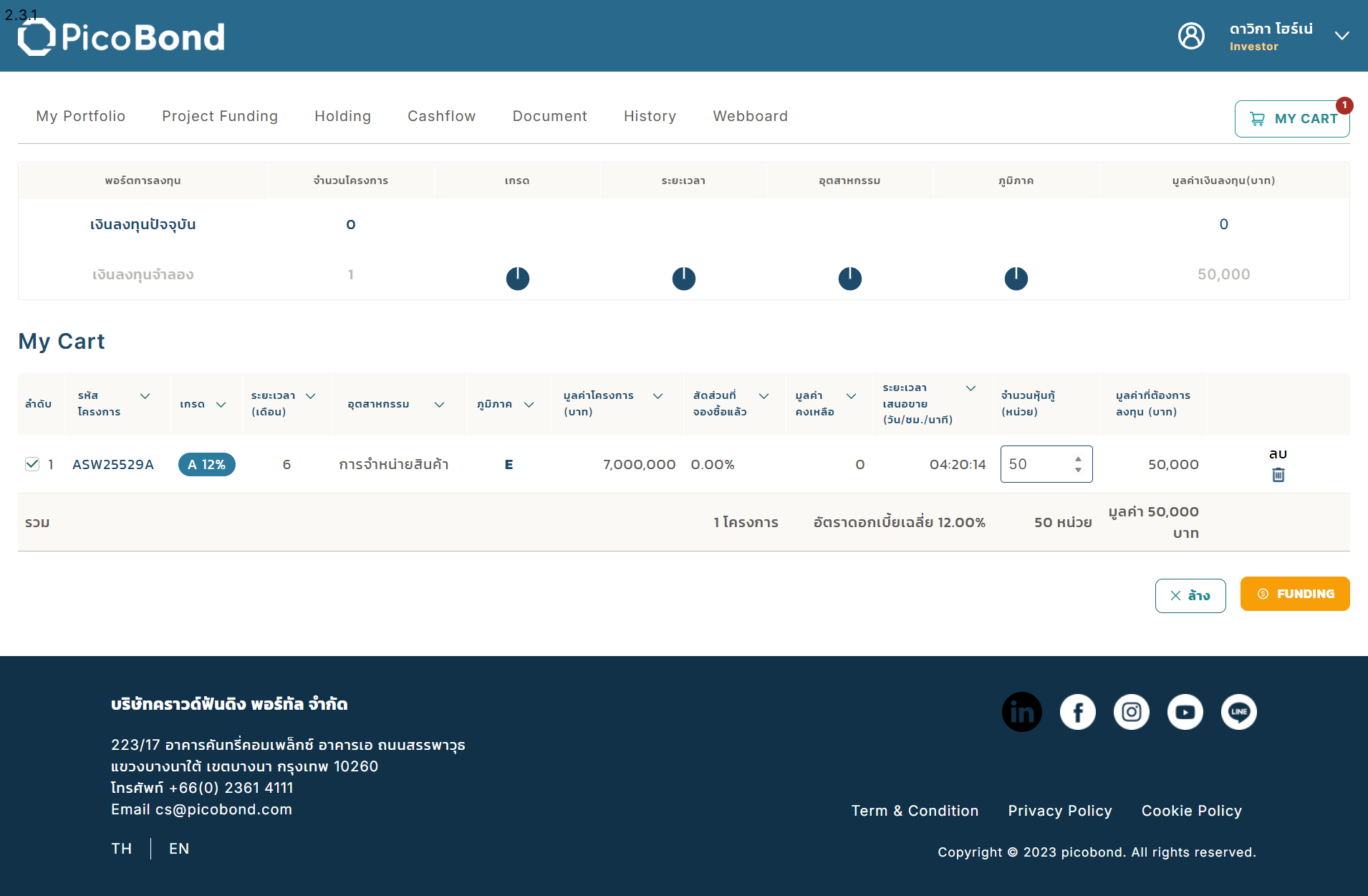
Task: Click the user profile avatar icon
Action: pyautogui.click(x=1191, y=36)
